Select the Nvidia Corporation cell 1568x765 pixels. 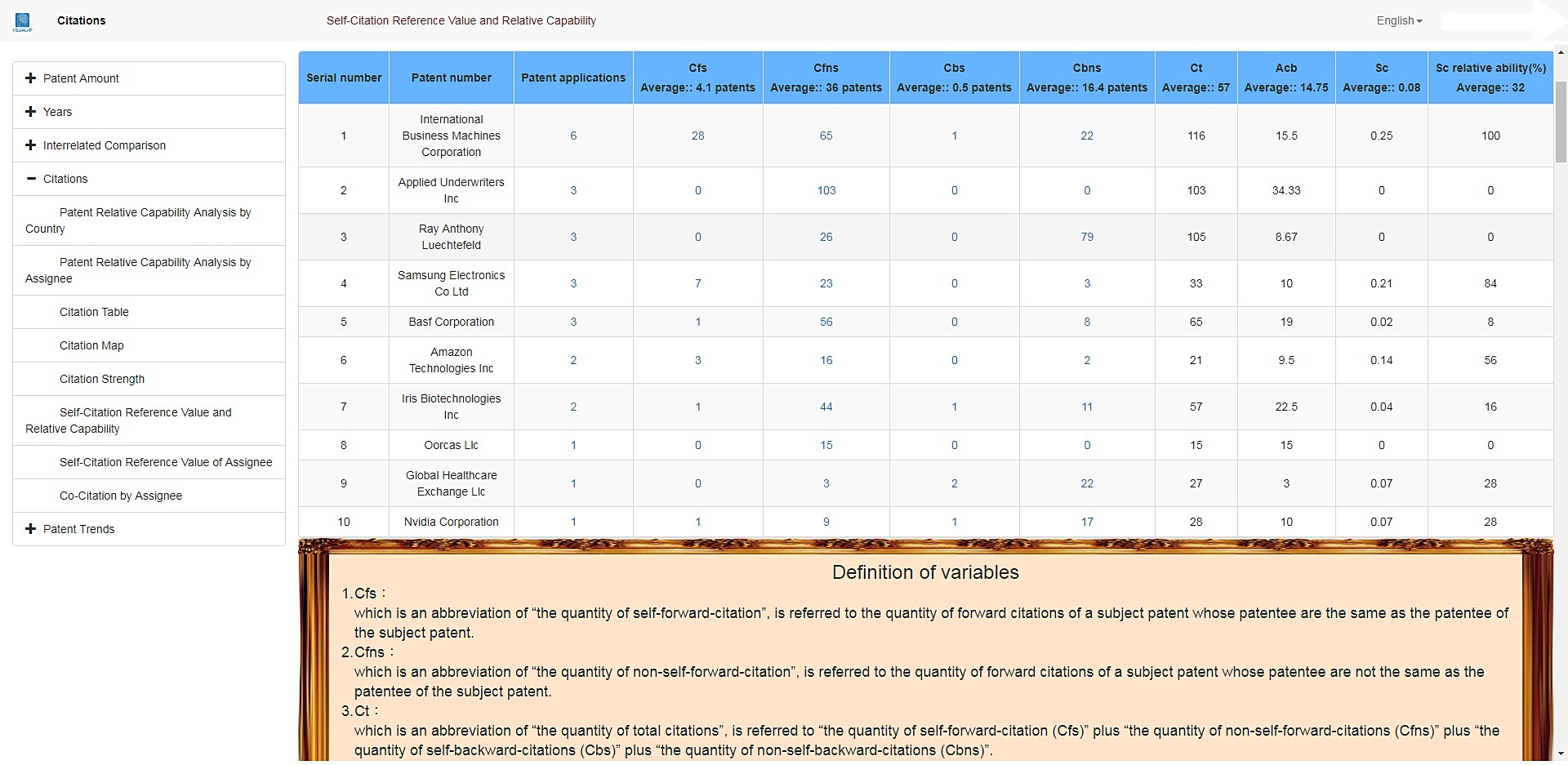coord(452,522)
